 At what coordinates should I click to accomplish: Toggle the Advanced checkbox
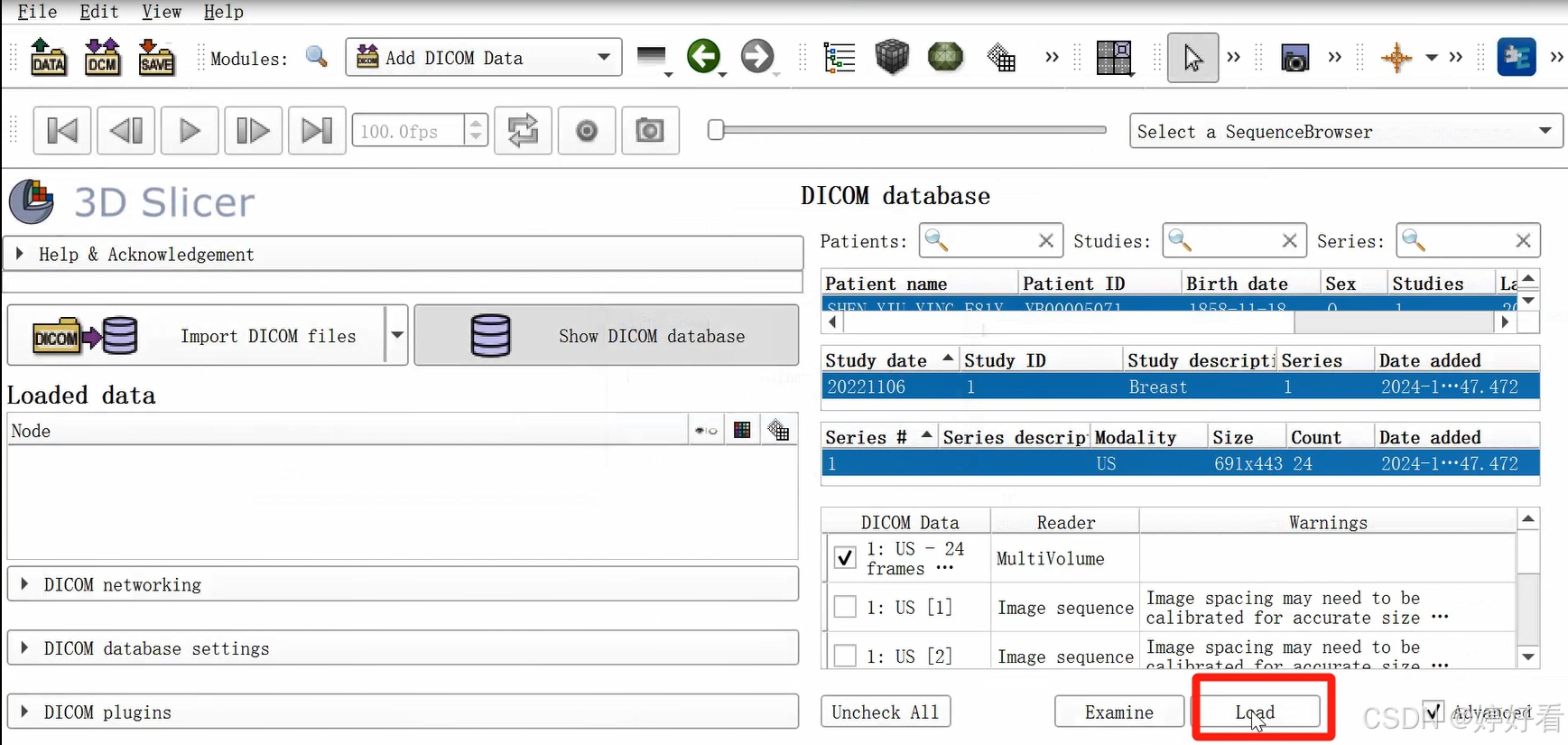tap(1433, 712)
